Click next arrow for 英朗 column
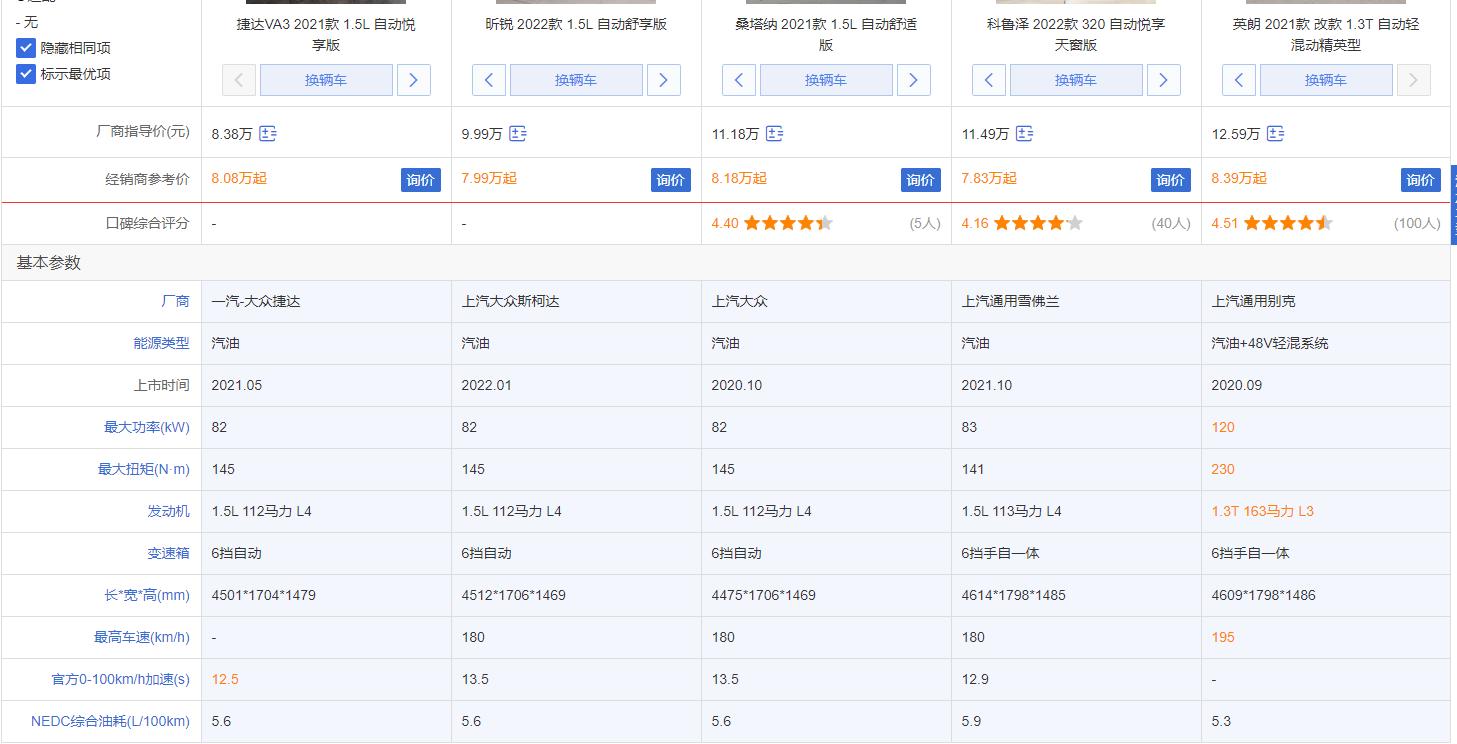Viewport: 1457px width, 744px height. tap(1414, 80)
